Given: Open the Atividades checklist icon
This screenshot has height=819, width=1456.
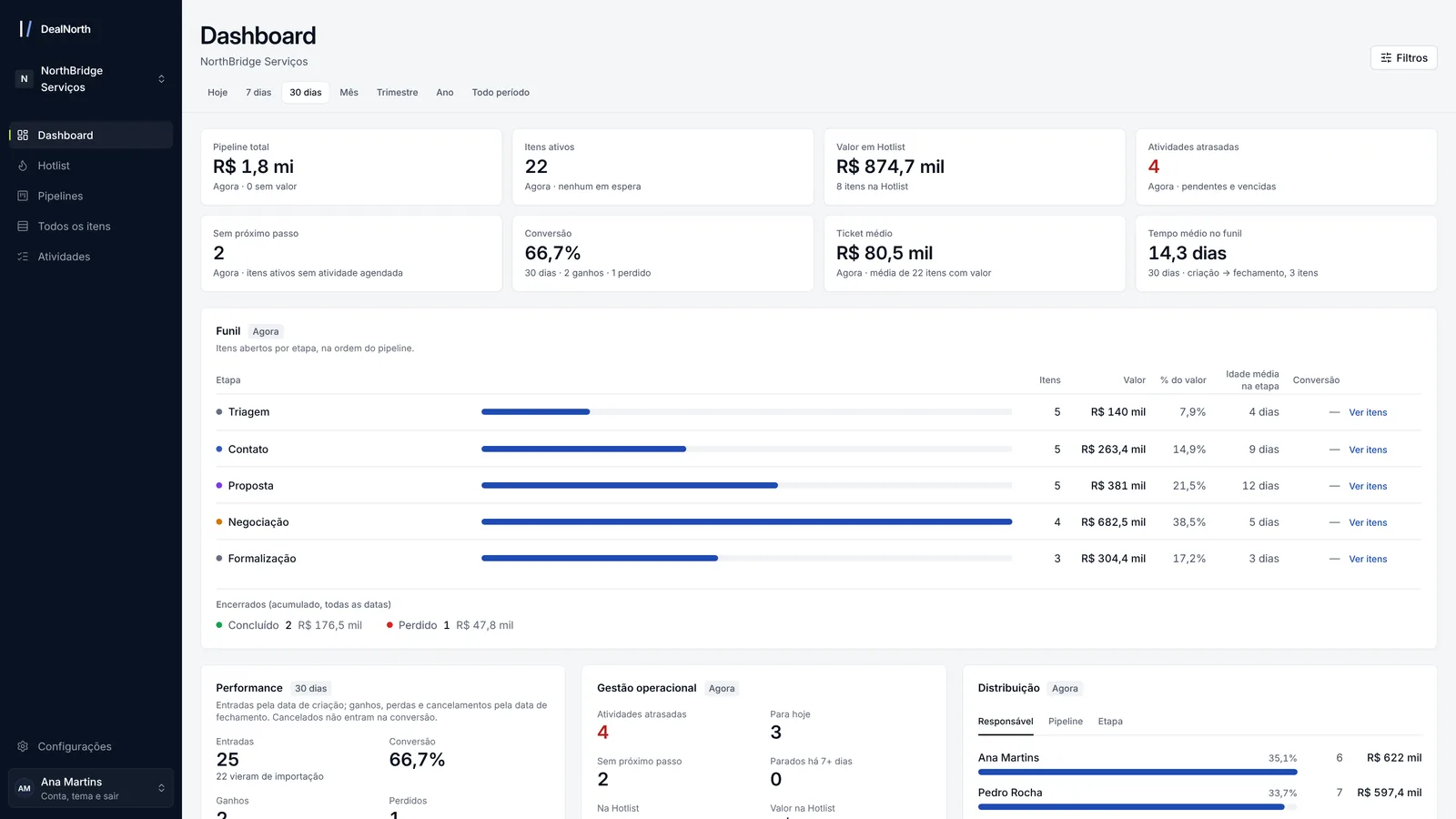Looking at the screenshot, I should point(23,257).
